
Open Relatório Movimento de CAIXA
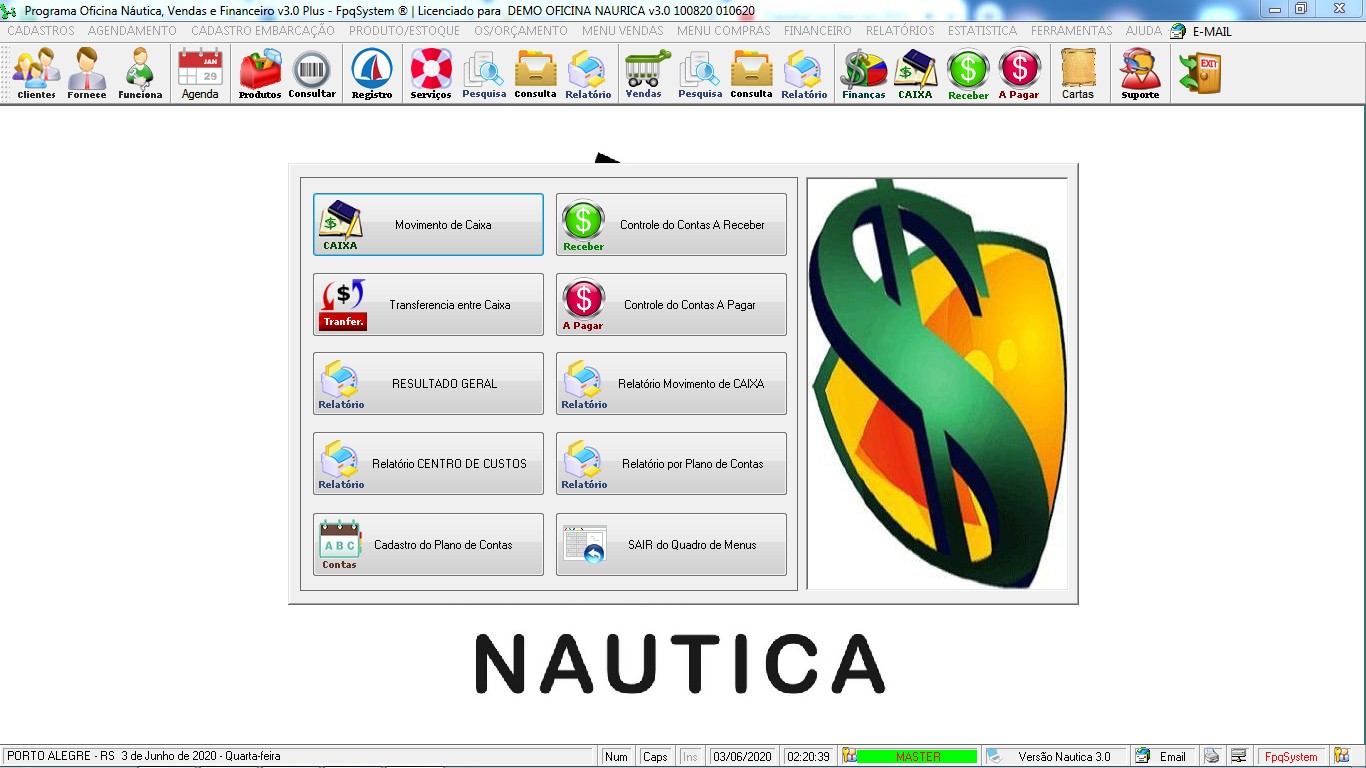point(671,384)
